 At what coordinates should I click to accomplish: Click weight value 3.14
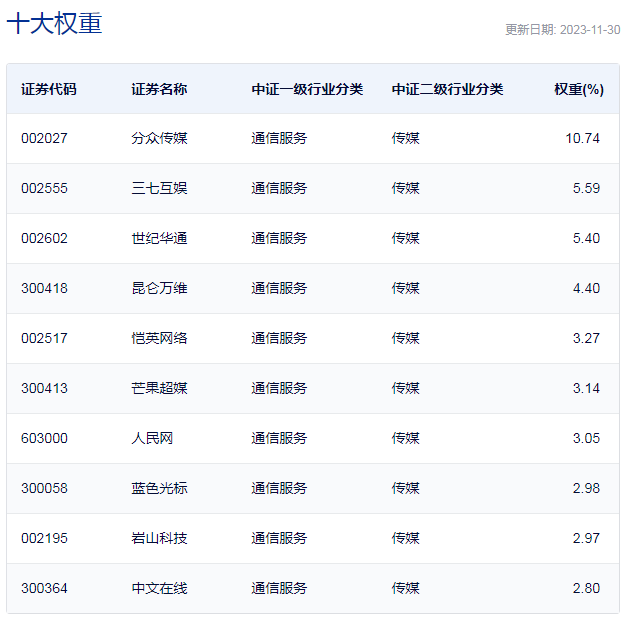click(586, 388)
